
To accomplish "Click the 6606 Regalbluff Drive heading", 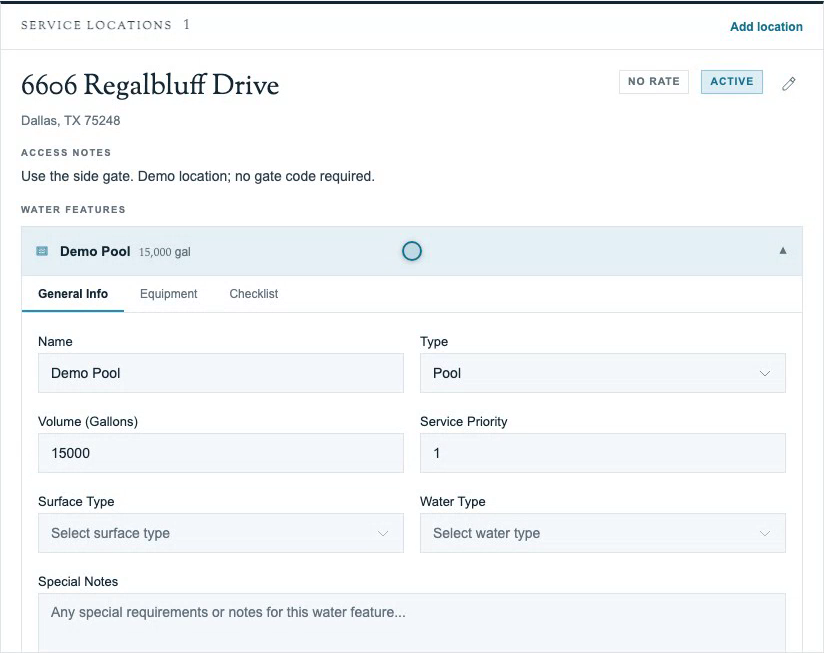I will (x=150, y=85).
